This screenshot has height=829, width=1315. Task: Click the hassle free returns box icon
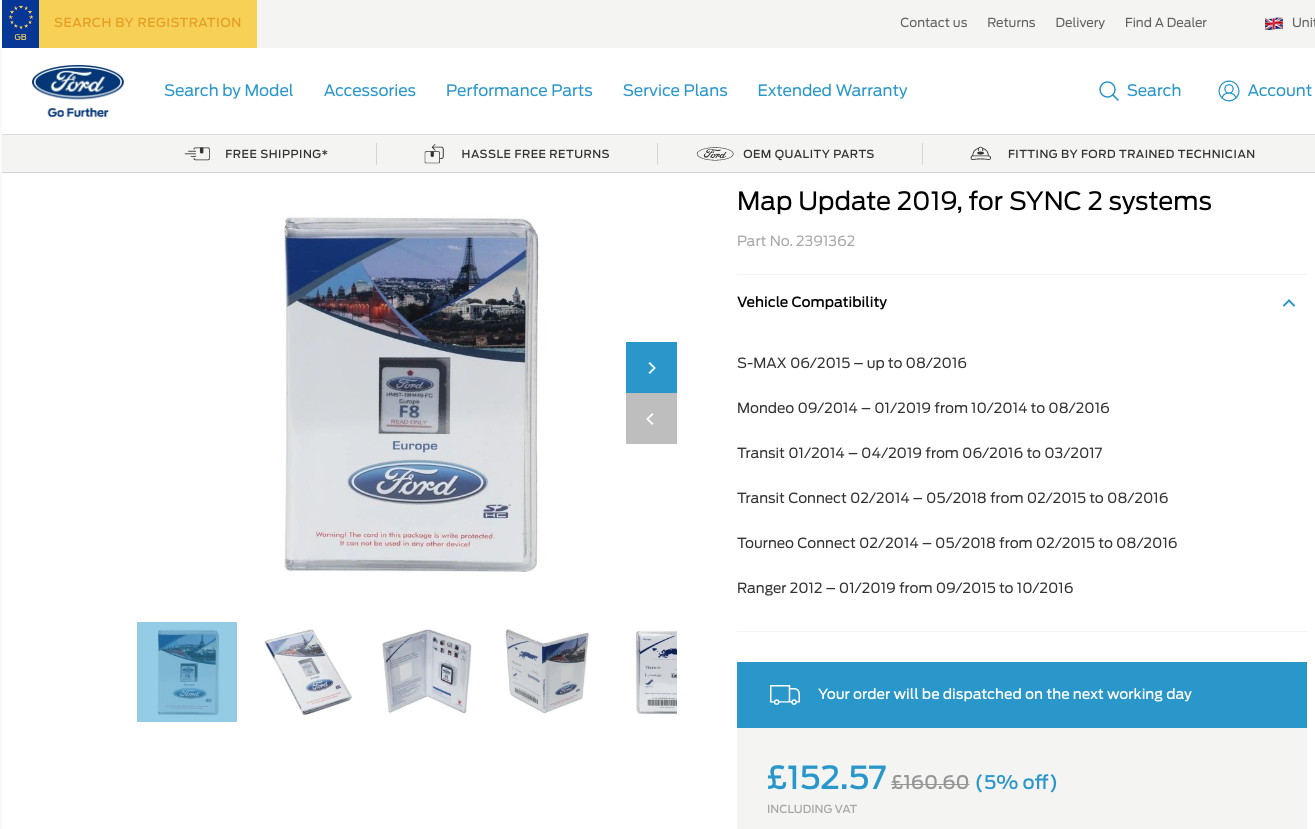(434, 154)
